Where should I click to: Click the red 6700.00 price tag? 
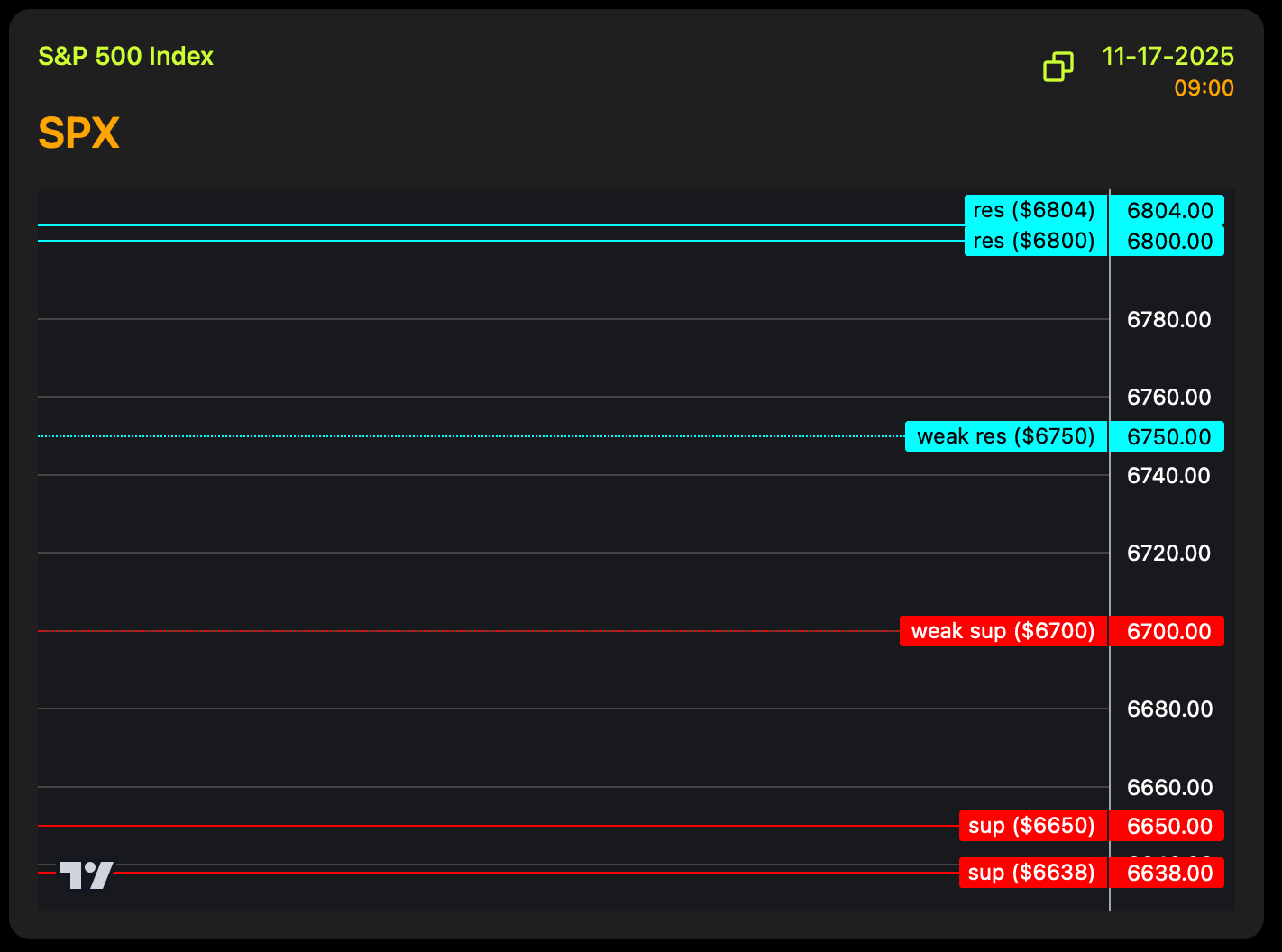1168,631
